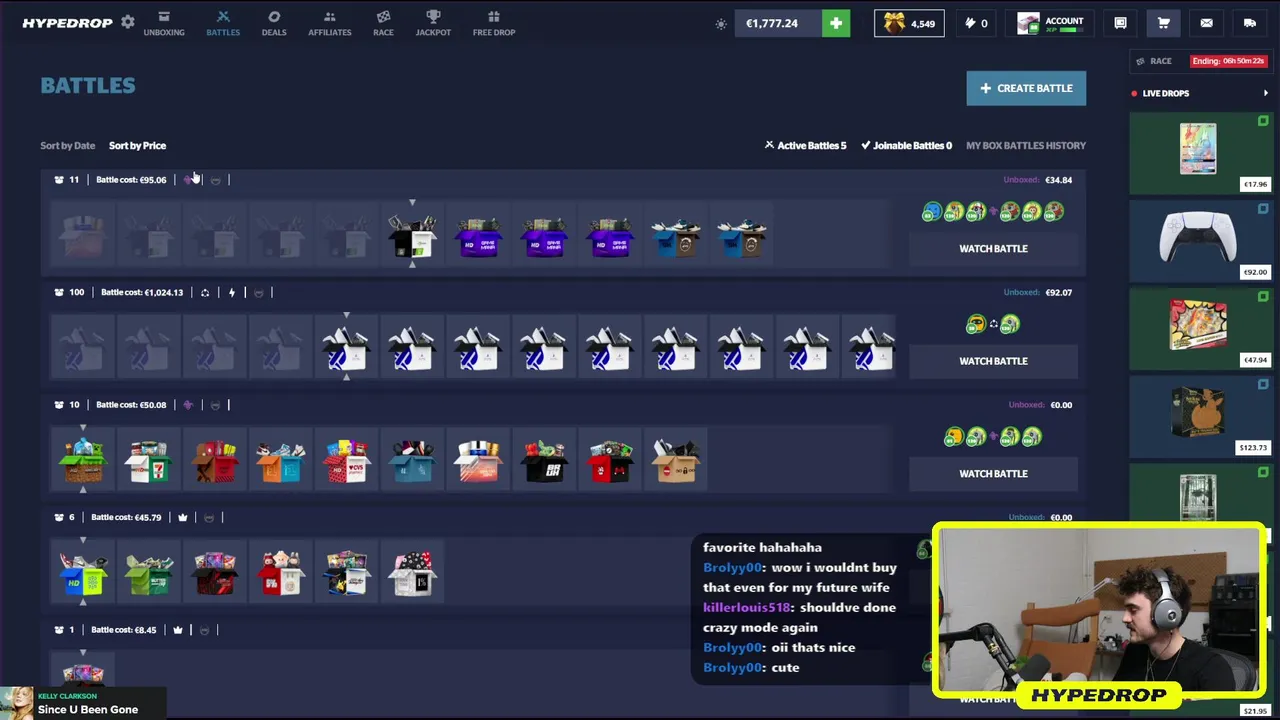Click the last sneaker box in €95.06 battle
This screenshot has width=1280, height=720.
[741, 237]
